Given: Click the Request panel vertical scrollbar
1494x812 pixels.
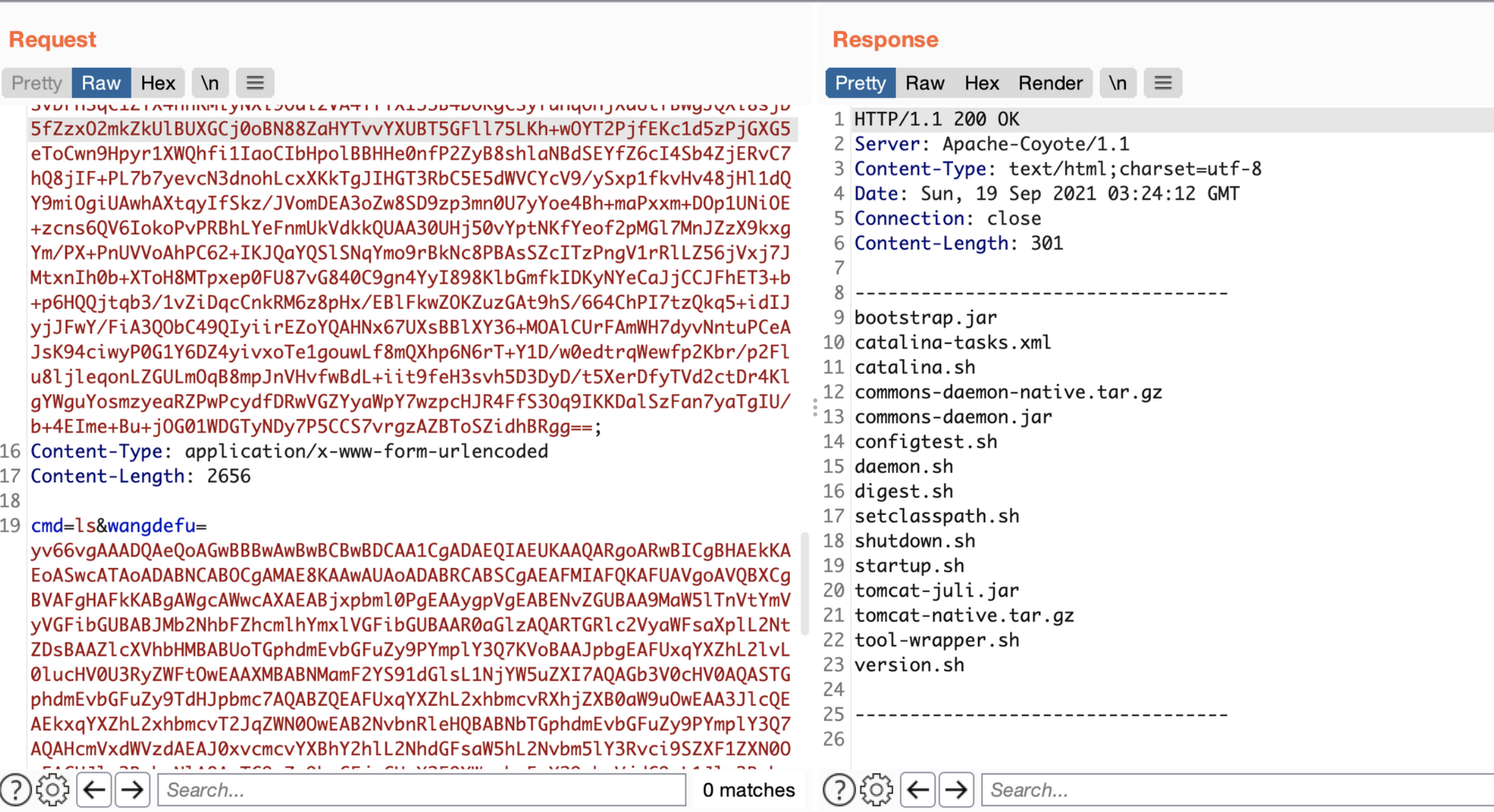Looking at the screenshot, I should pyautogui.click(x=804, y=583).
